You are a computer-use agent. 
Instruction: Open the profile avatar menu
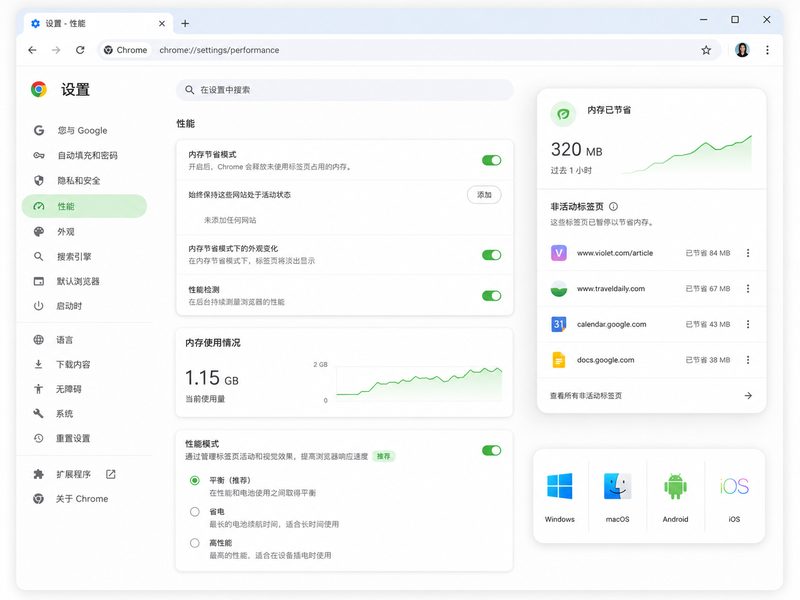pyautogui.click(x=742, y=50)
